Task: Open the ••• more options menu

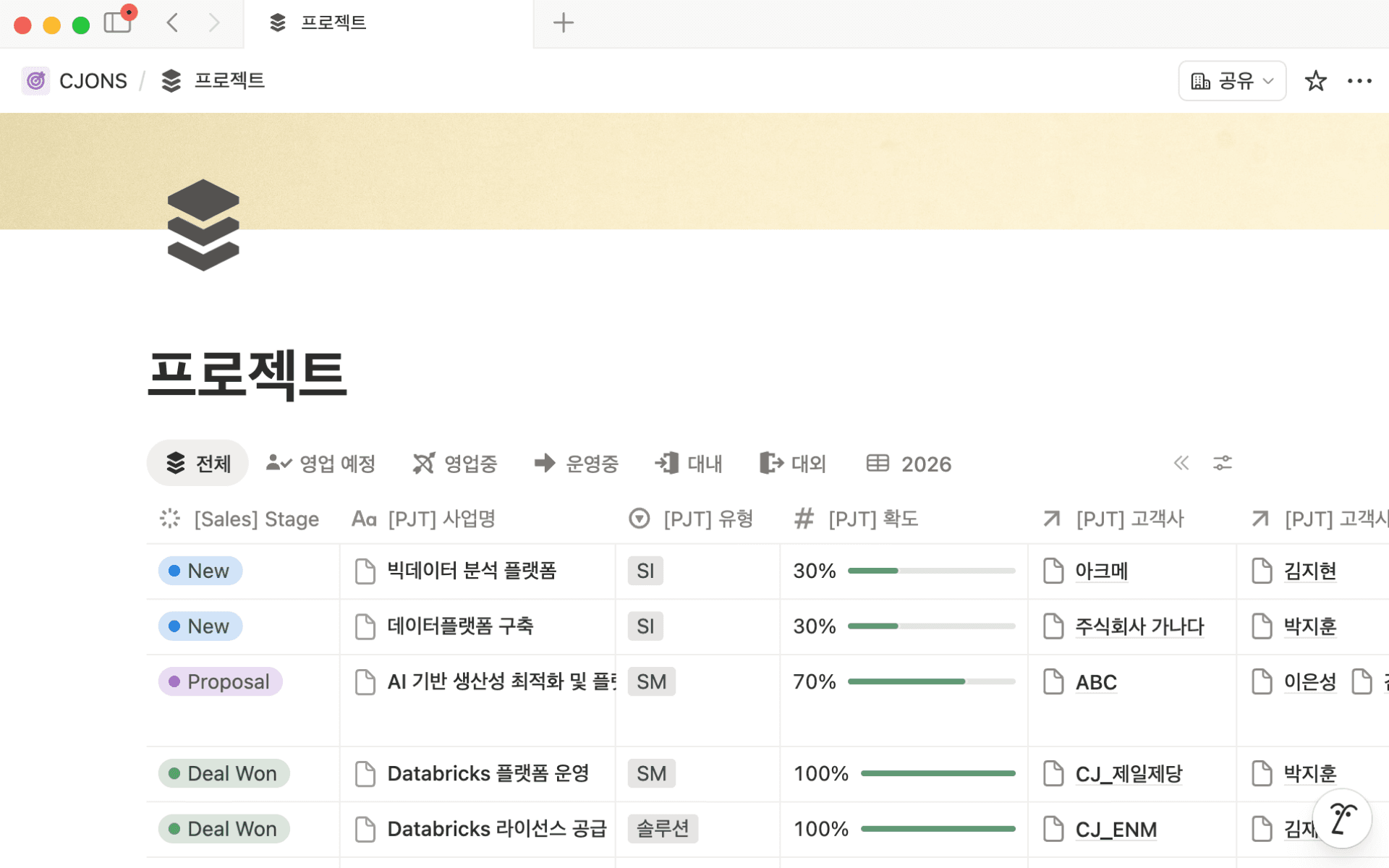Action: point(1360,80)
